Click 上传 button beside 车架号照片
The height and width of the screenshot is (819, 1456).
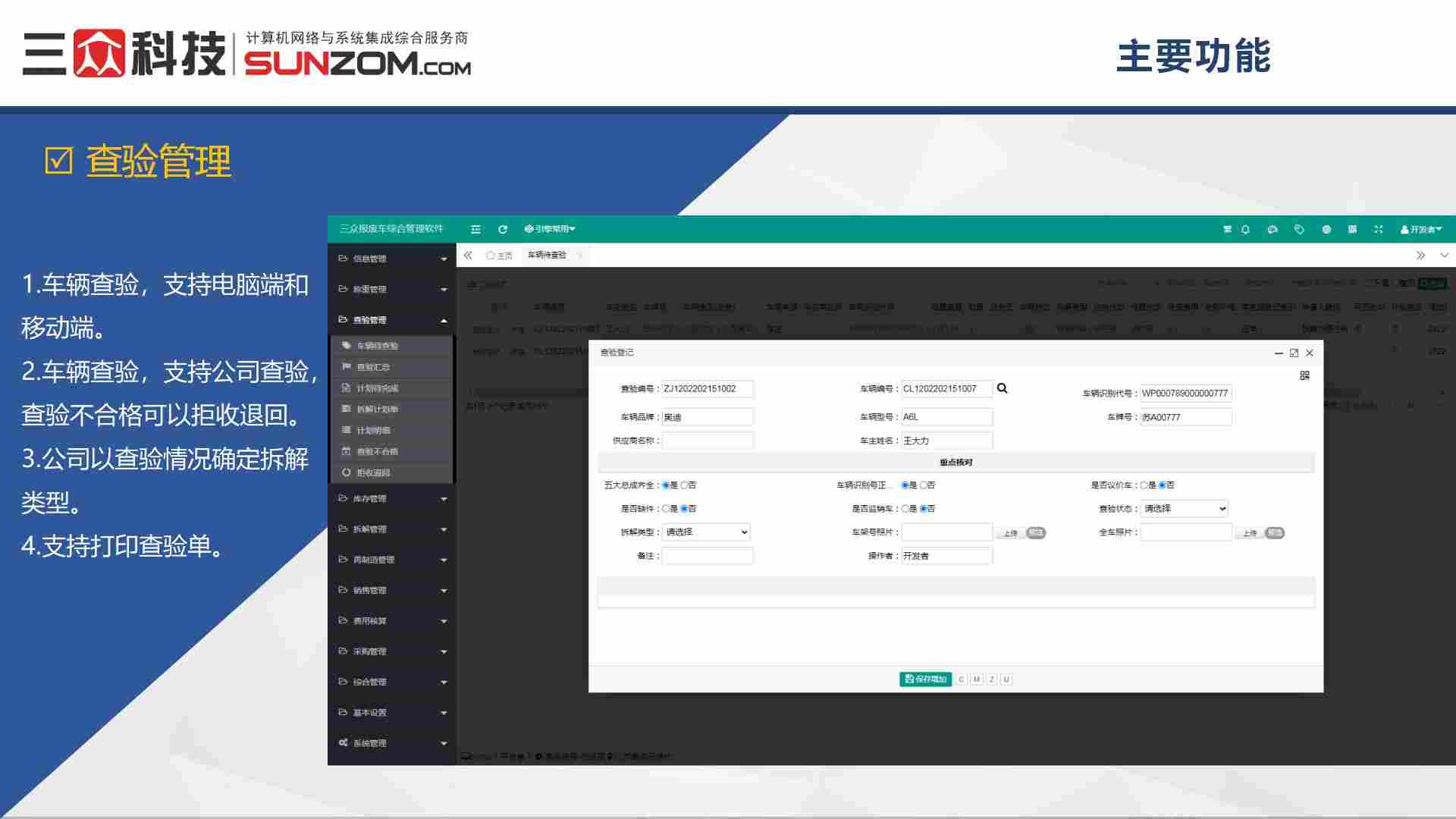(x=1010, y=533)
